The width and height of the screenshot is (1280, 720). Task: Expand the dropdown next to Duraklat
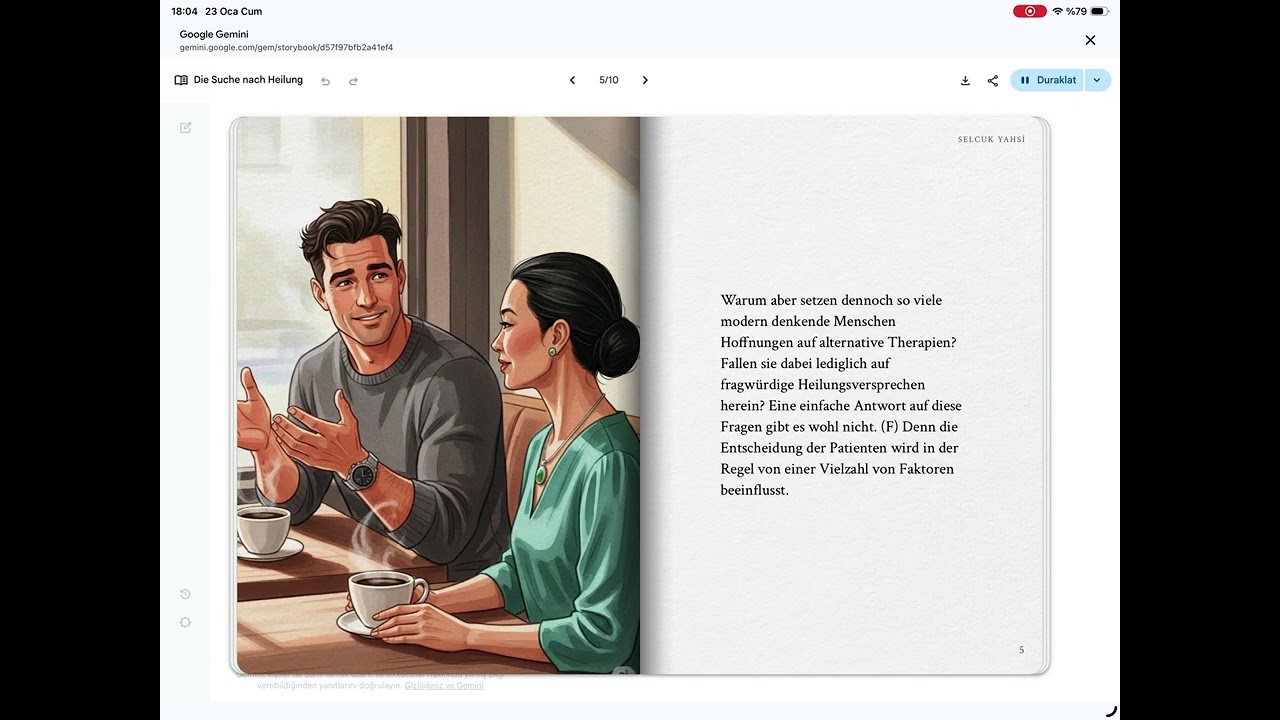(1097, 80)
